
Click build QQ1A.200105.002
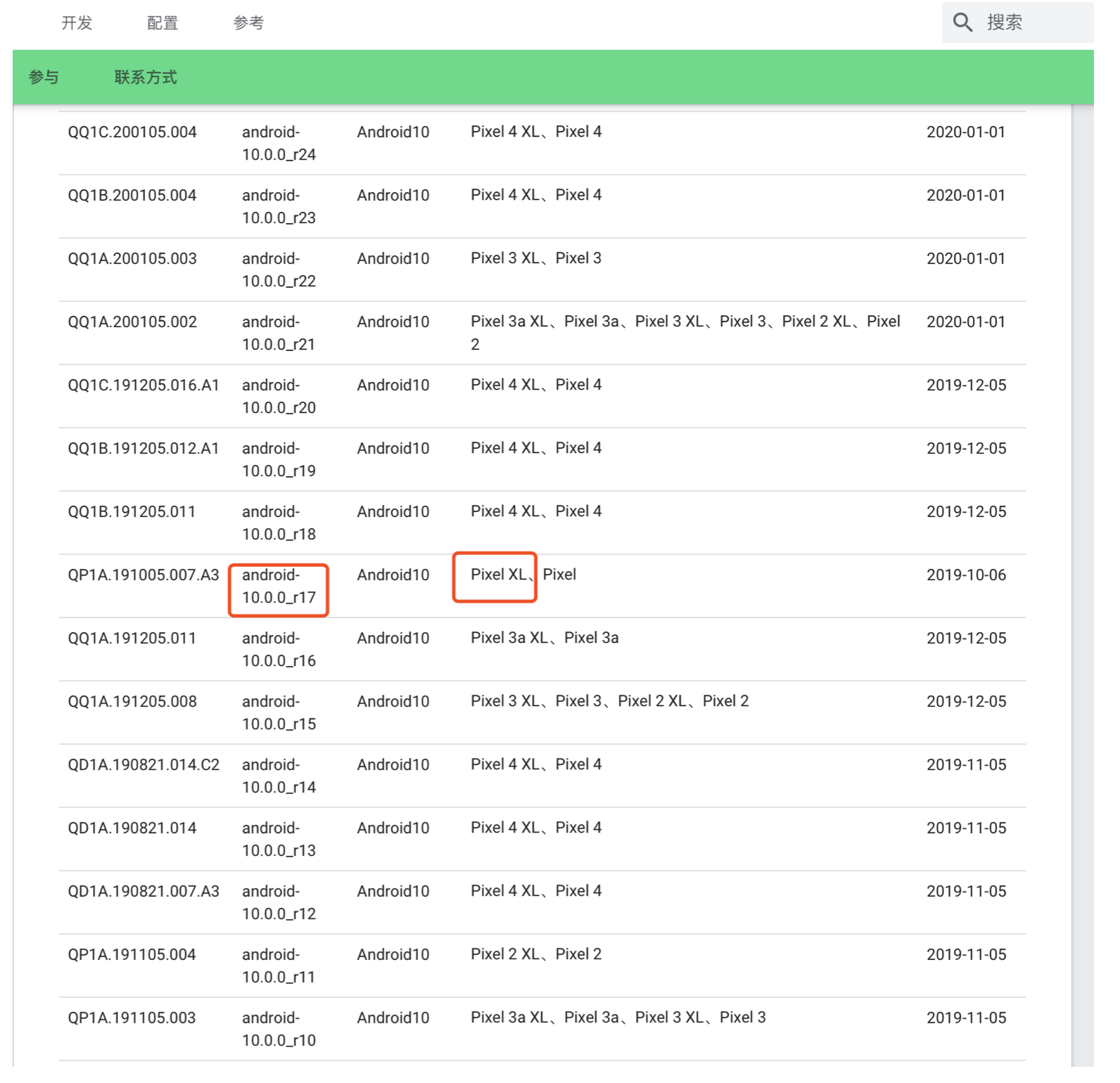[132, 322]
